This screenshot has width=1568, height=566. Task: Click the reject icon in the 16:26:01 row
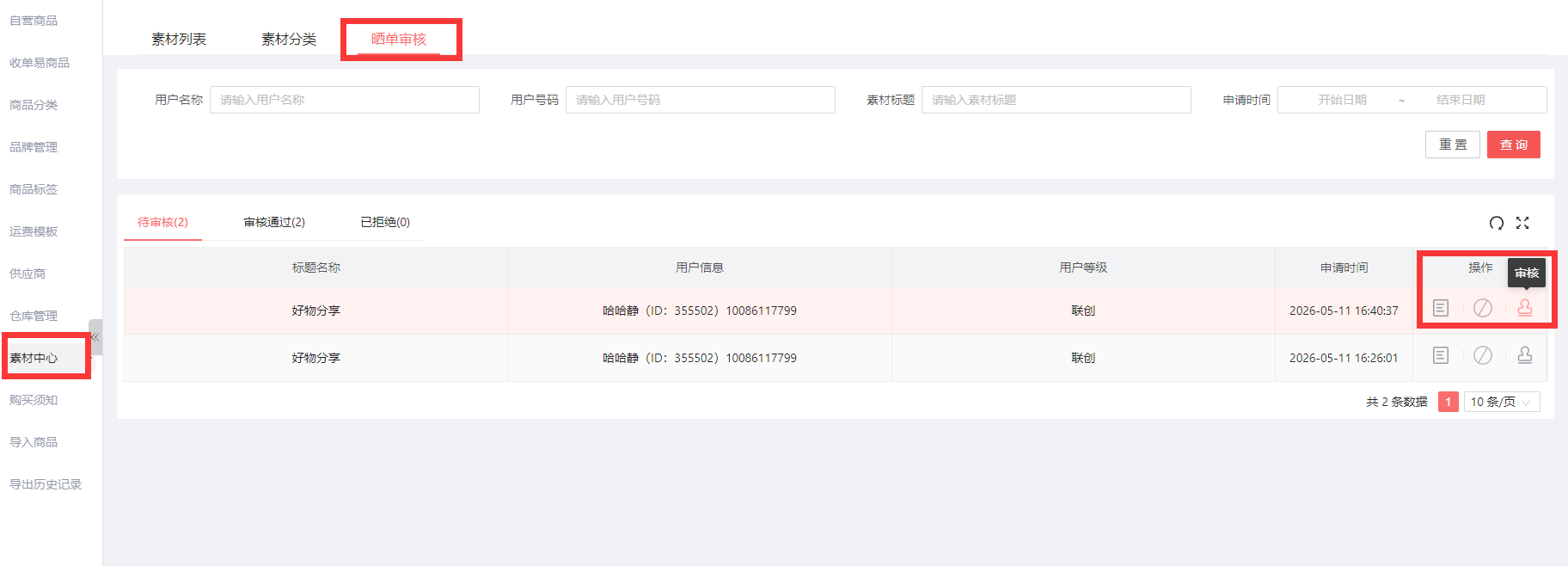click(x=1483, y=355)
